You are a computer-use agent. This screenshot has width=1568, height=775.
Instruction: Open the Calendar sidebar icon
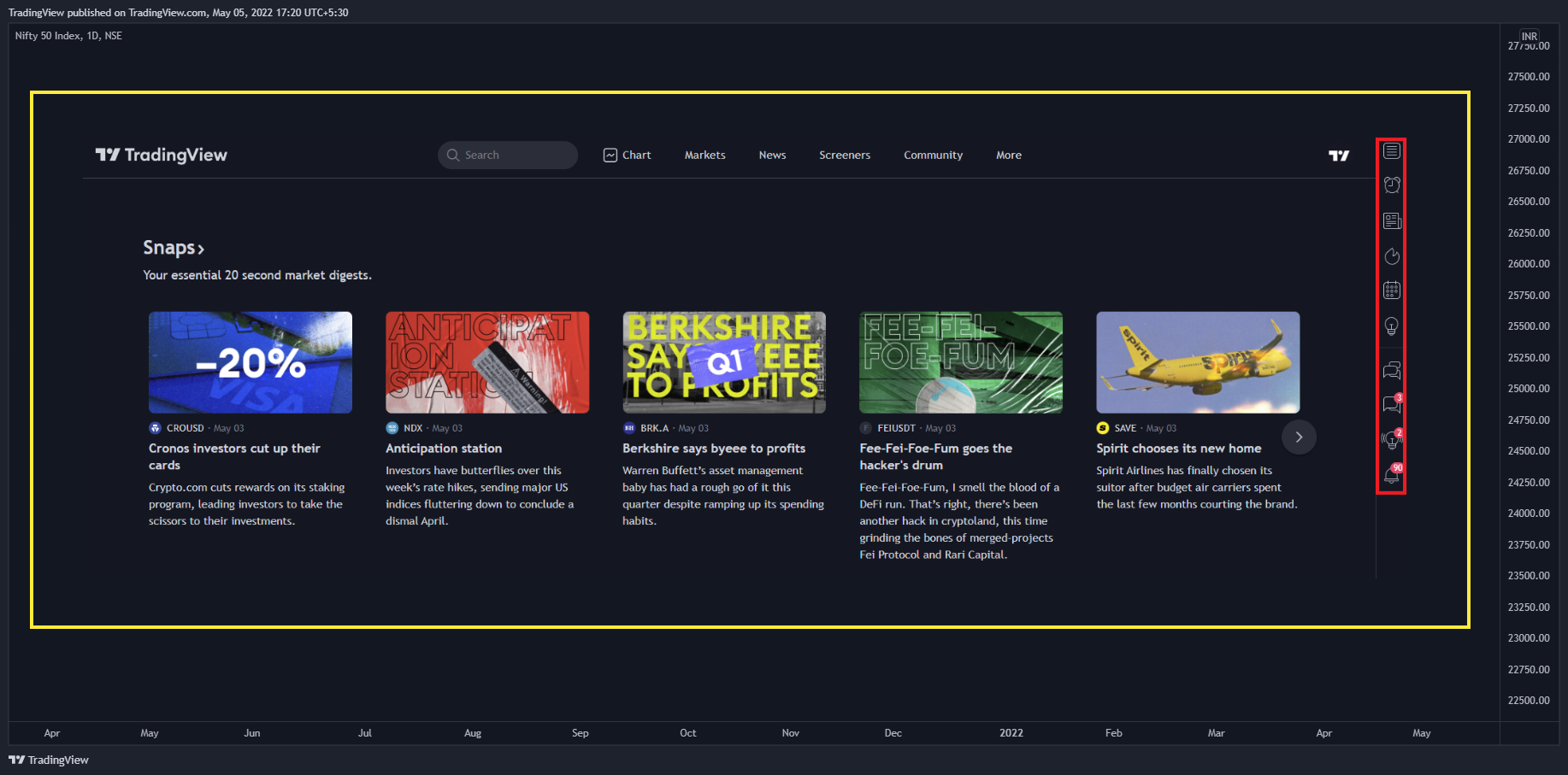click(x=1391, y=291)
